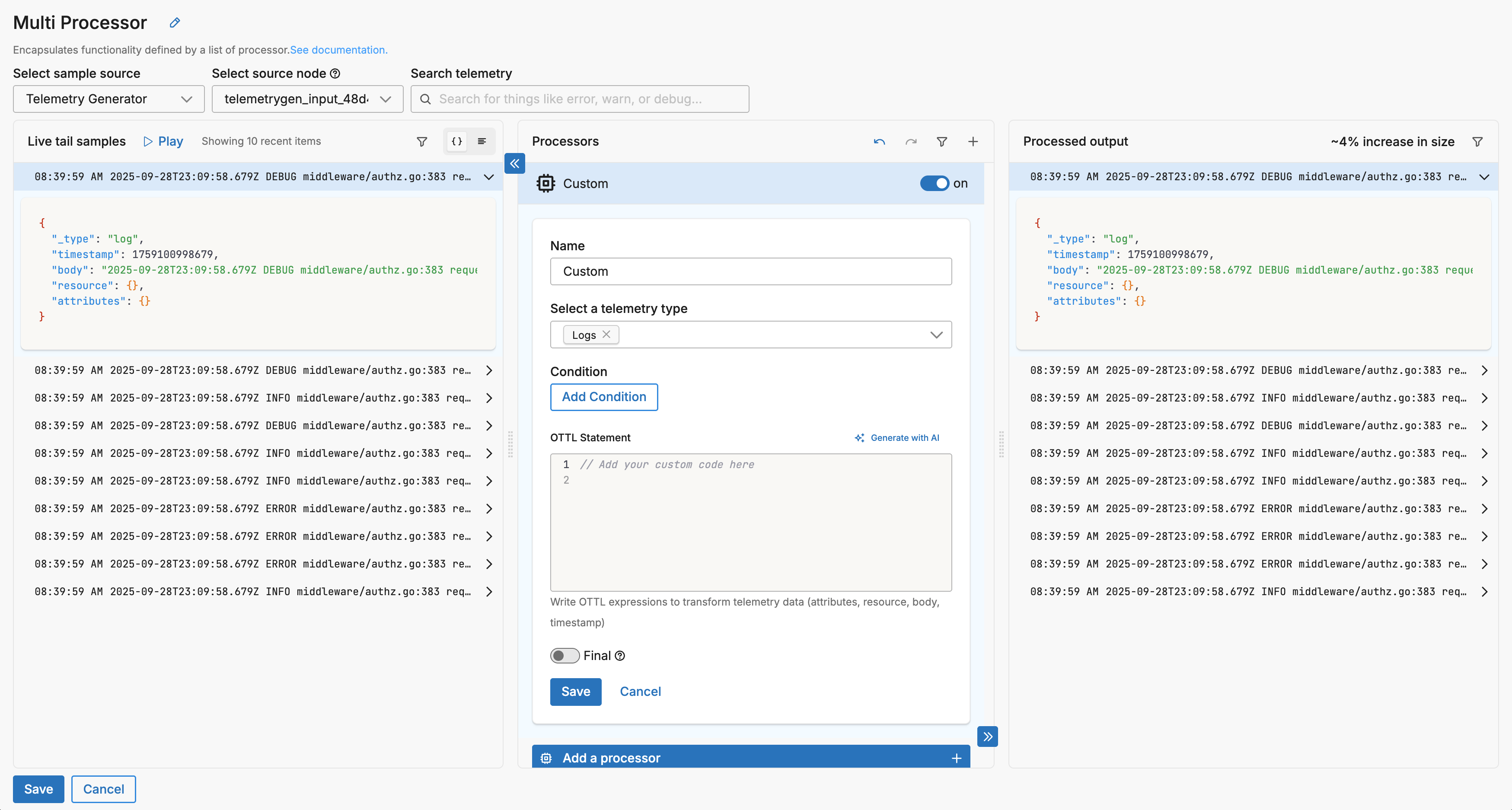Screen dimensions: 1512x810
Task: Click the redo arrow in Processors header
Action: [x=910, y=141]
